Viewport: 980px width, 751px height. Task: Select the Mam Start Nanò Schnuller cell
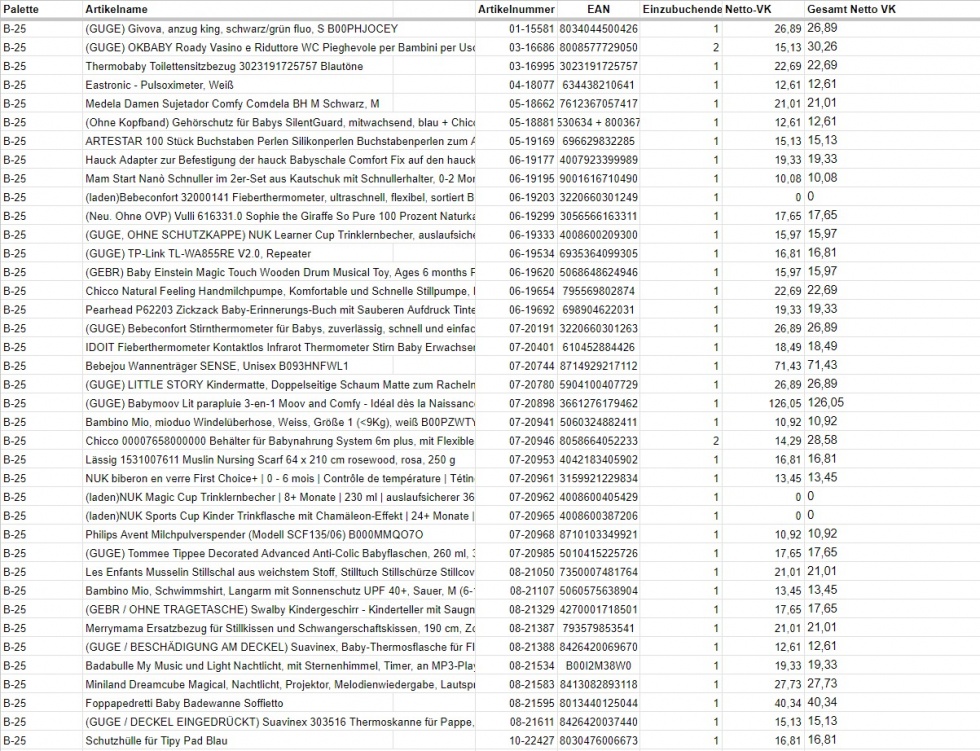point(279,179)
